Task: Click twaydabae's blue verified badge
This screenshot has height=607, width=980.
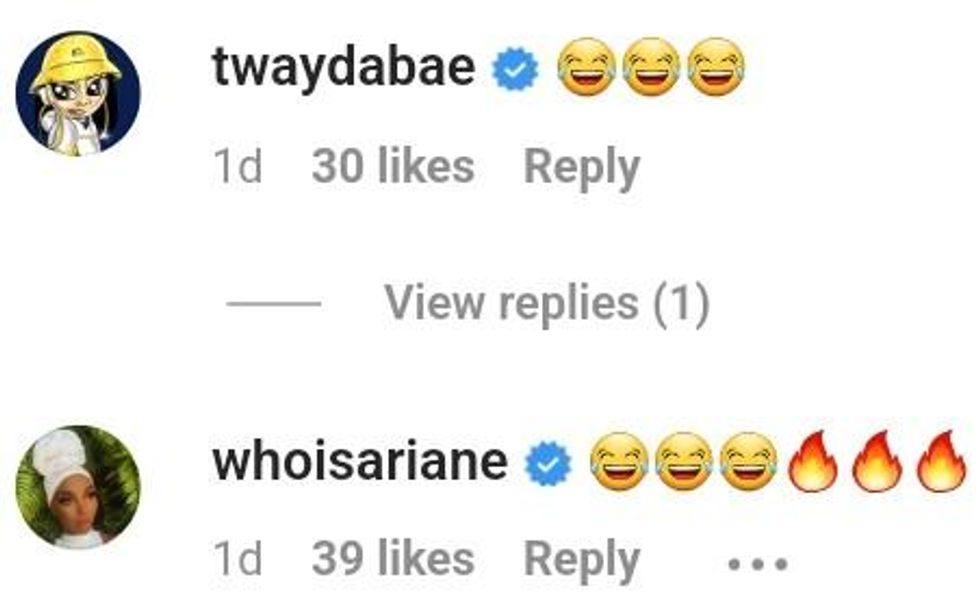Action: click(515, 69)
